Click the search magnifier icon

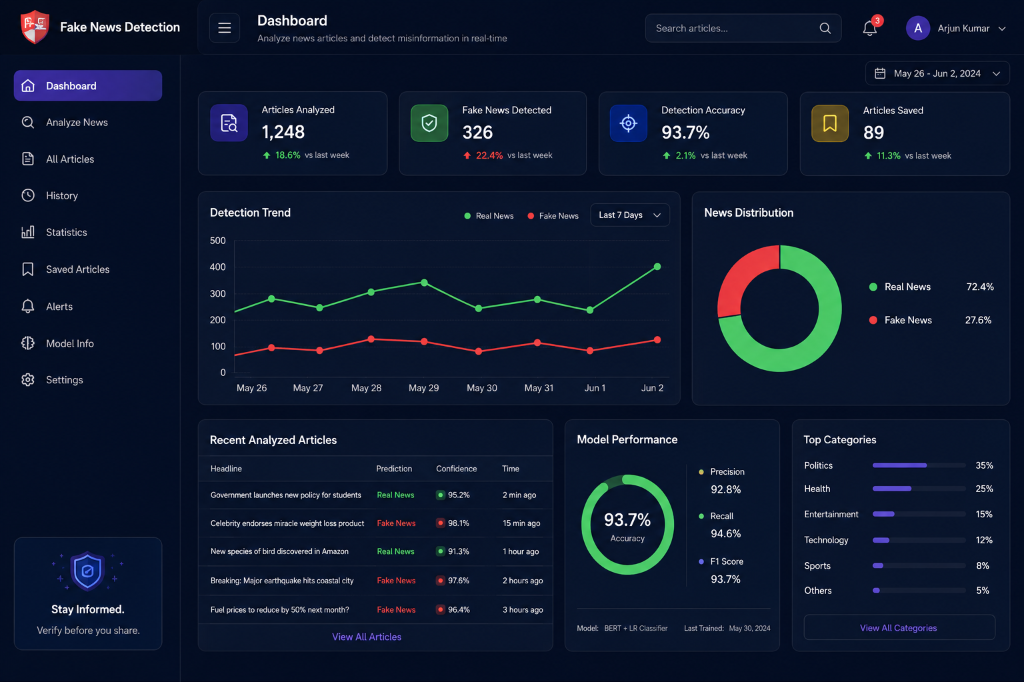825,28
